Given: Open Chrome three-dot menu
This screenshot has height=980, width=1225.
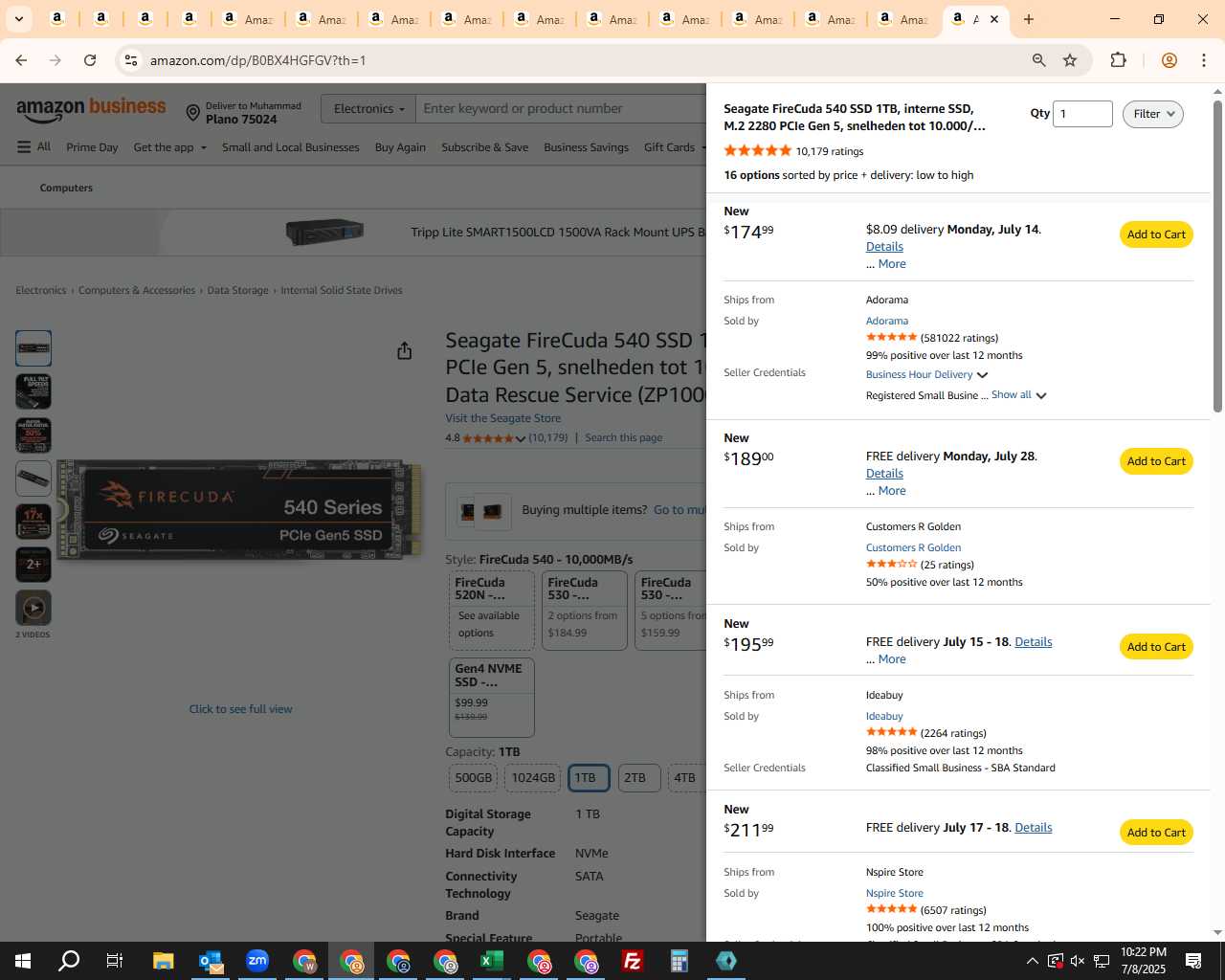Looking at the screenshot, I should coord(1204,60).
